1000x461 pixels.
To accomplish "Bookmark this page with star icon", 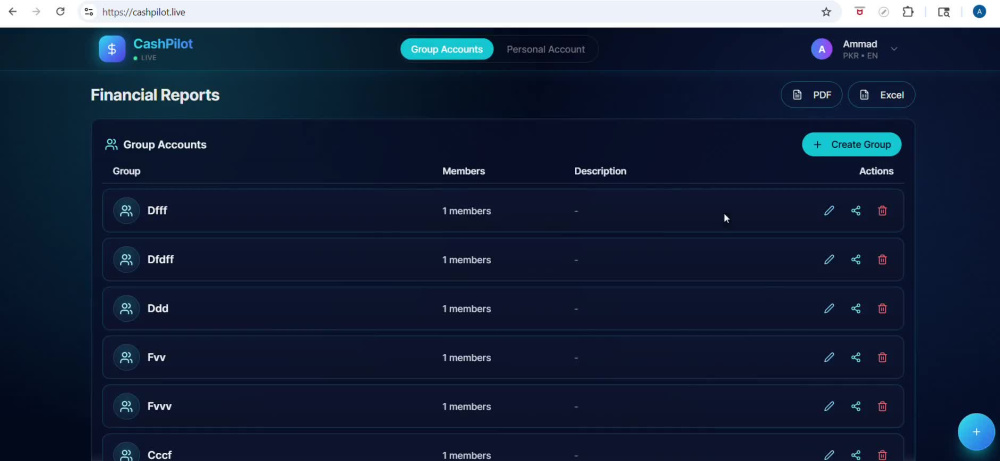I will (x=826, y=12).
